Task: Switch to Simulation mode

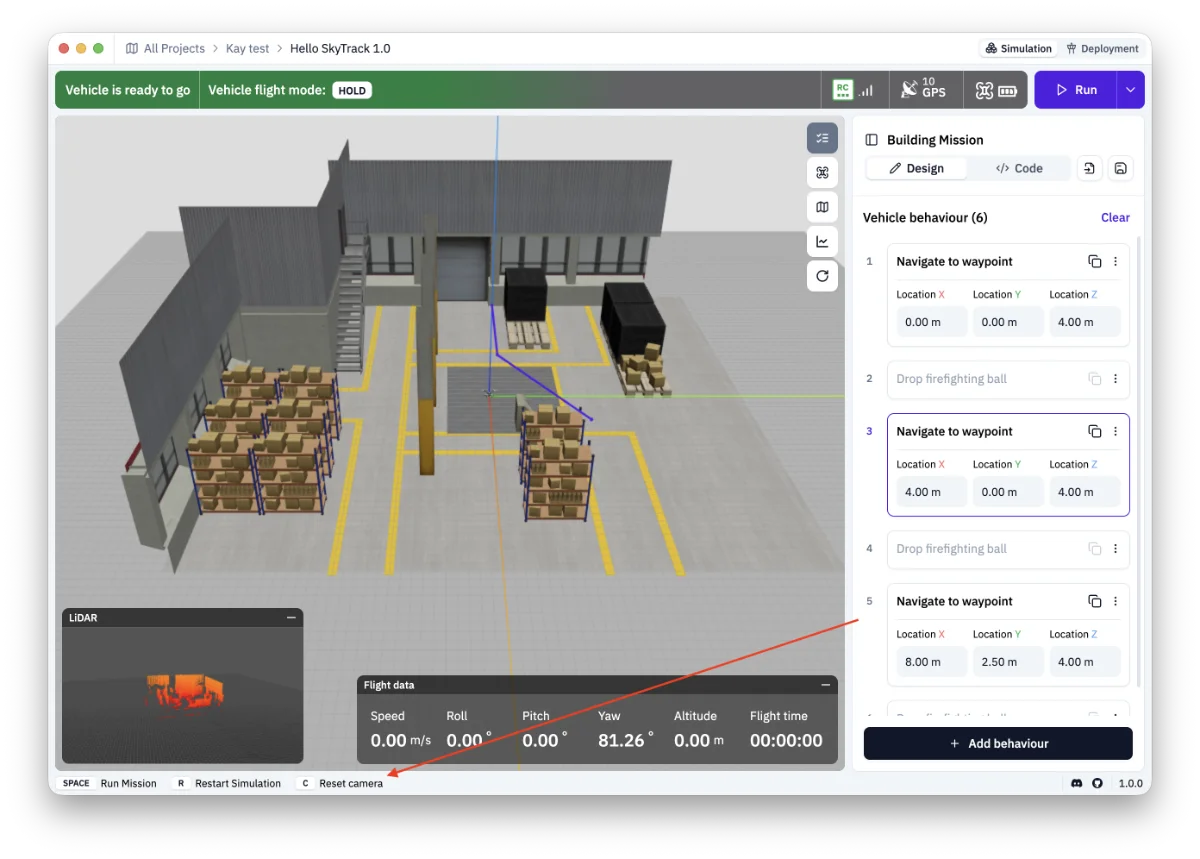Action: [1018, 48]
